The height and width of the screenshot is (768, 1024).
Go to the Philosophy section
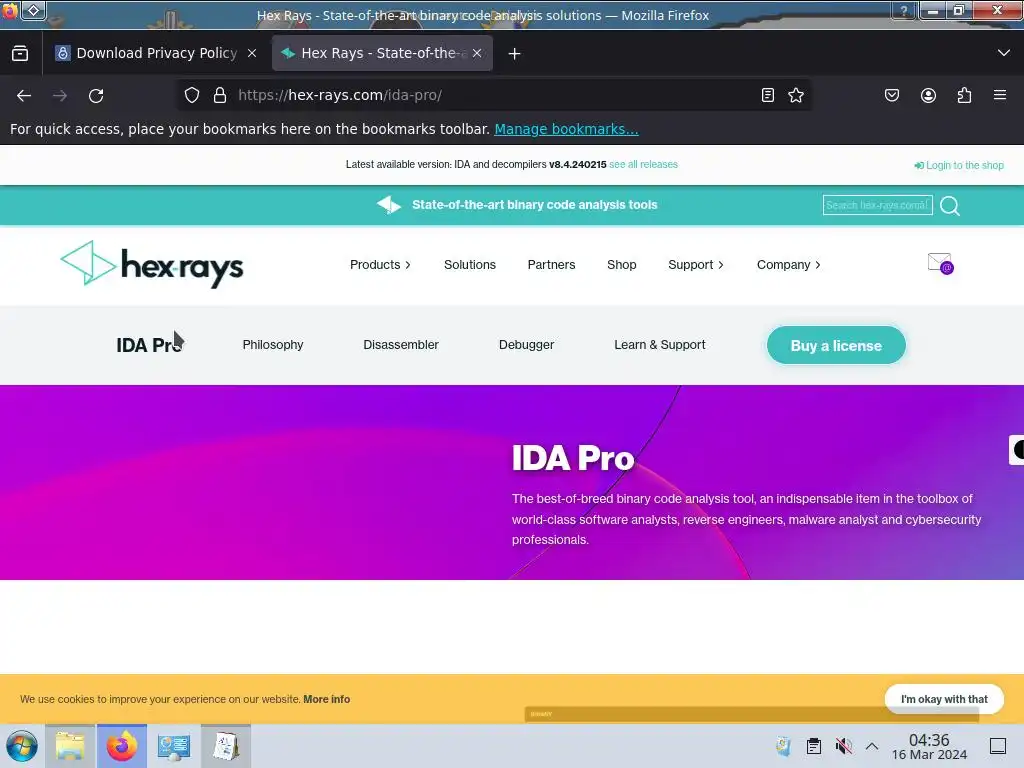[273, 345]
